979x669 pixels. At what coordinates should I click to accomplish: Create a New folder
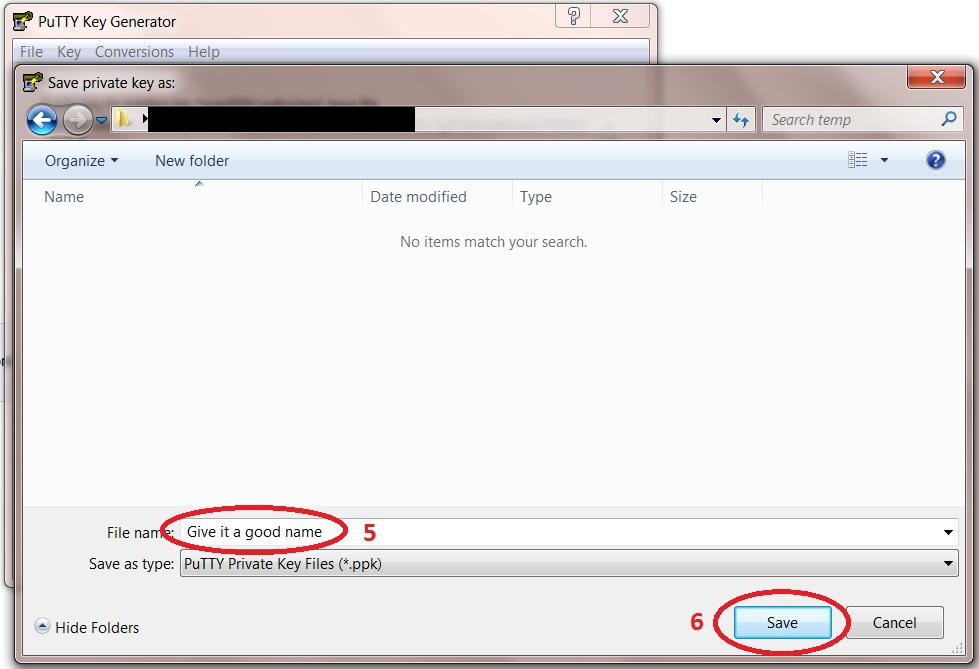[192, 160]
